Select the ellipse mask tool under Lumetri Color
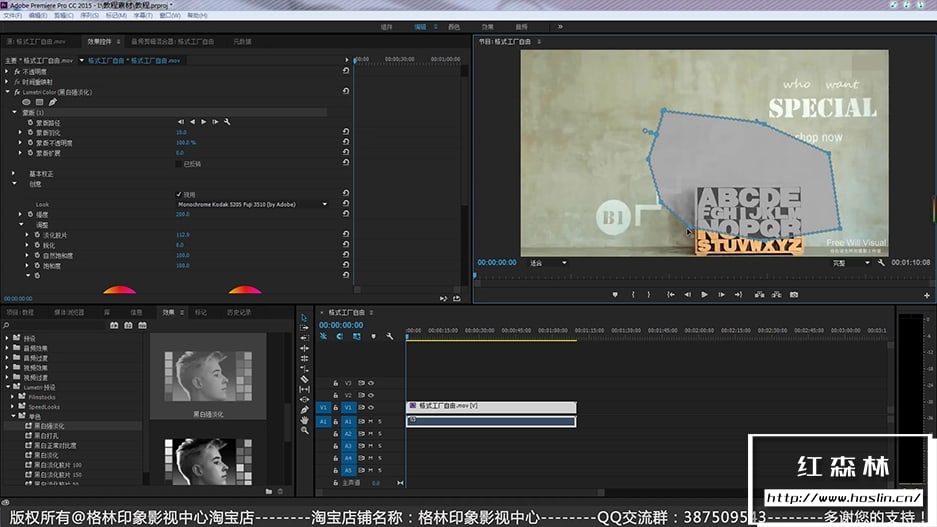937x527 pixels. click(26, 102)
